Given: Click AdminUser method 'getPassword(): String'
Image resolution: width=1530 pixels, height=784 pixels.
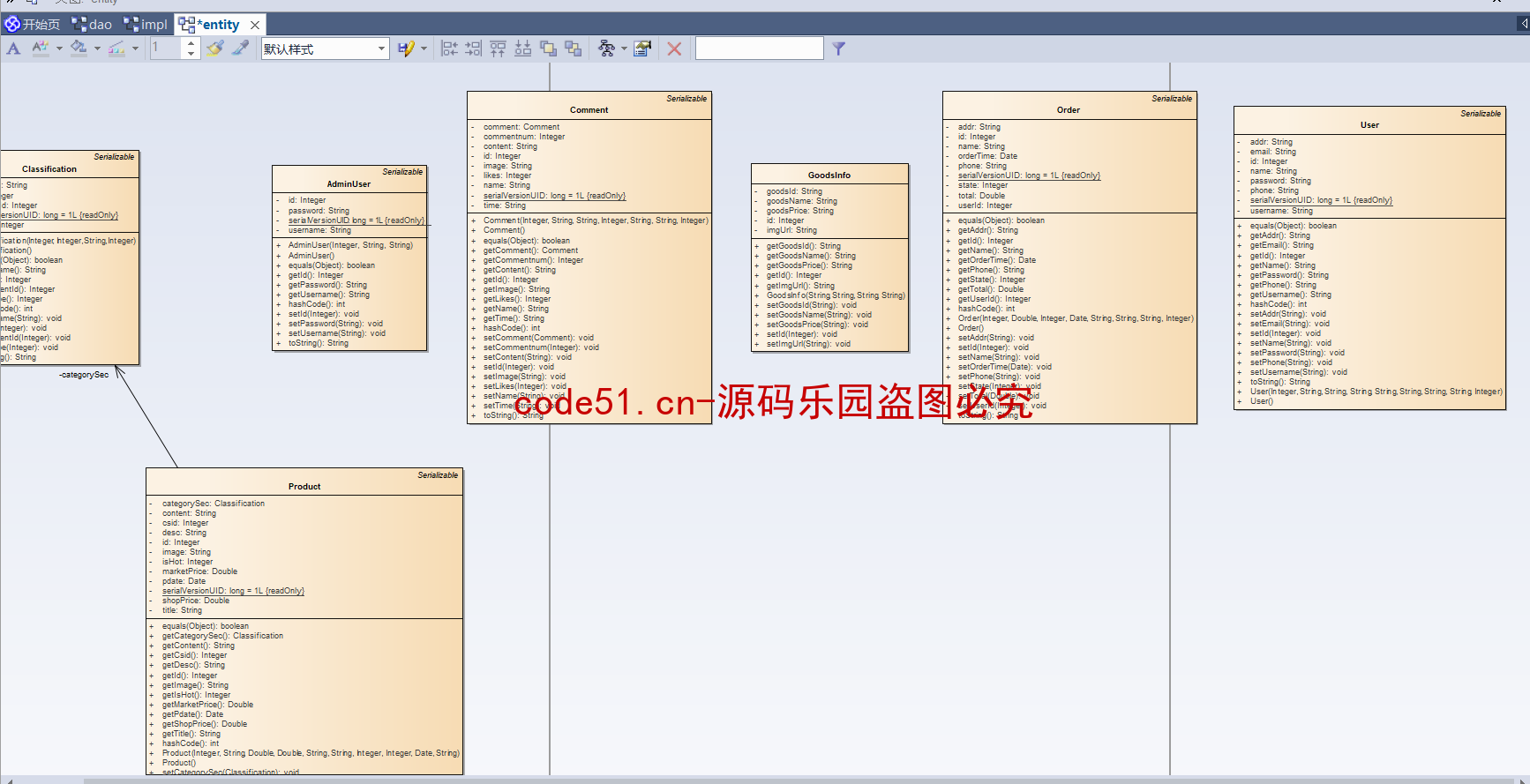Looking at the screenshot, I should coord(327,285).
